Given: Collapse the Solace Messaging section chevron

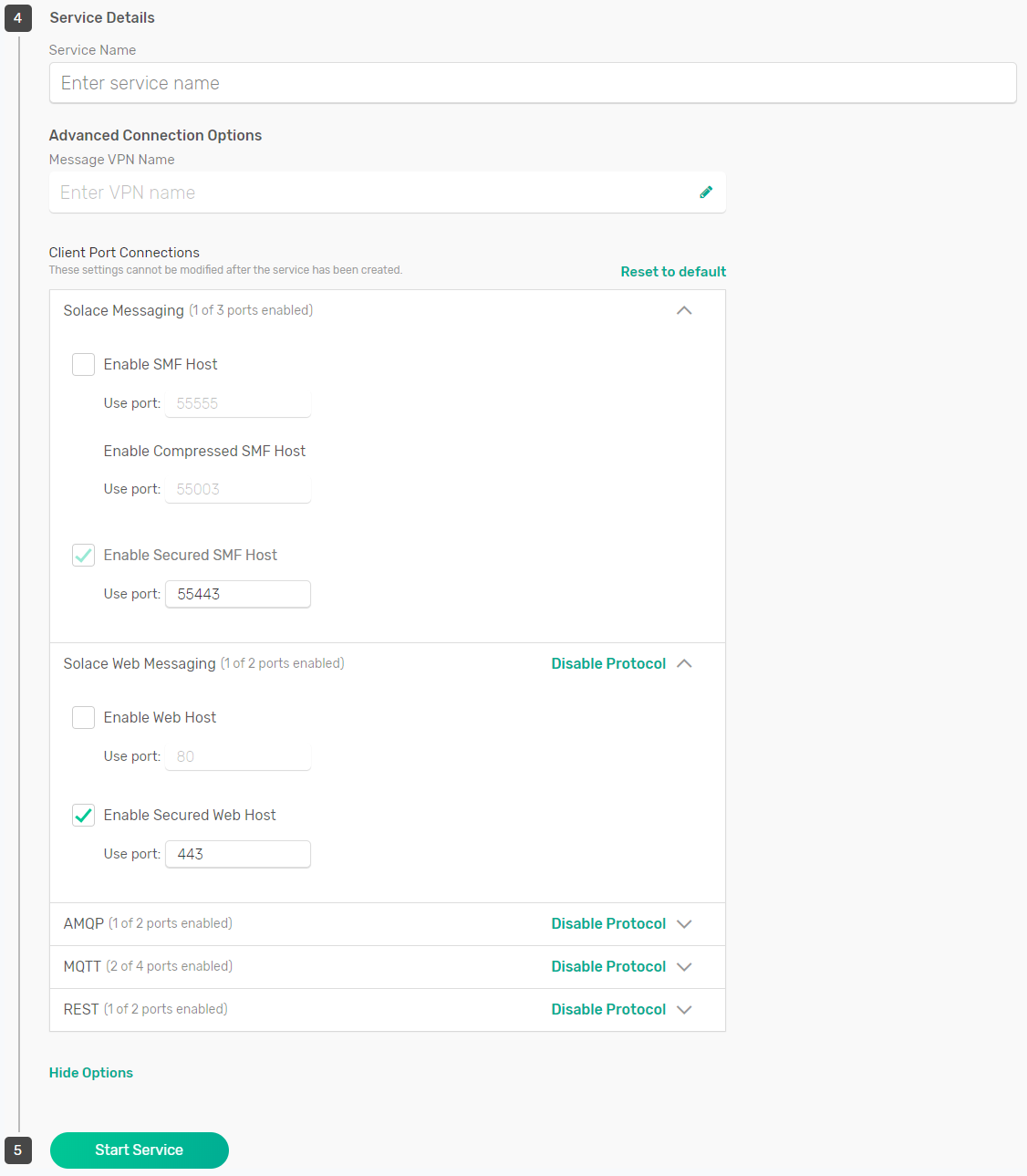Looking at the screenshot, I should point(684,310).
